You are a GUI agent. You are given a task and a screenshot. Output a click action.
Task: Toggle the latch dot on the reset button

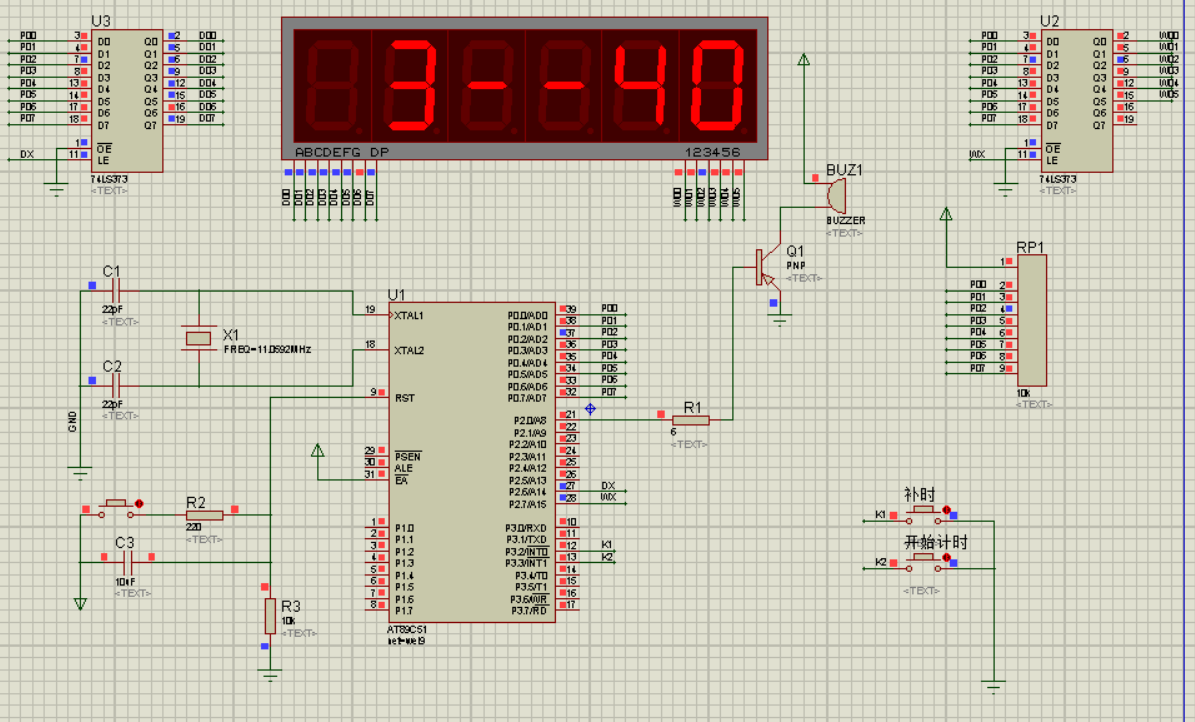pos(139,504)
